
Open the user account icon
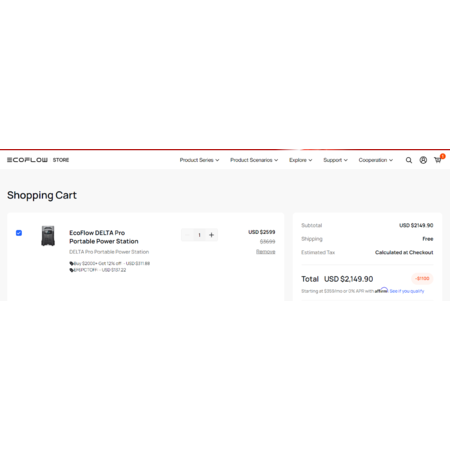coord(423,160)
